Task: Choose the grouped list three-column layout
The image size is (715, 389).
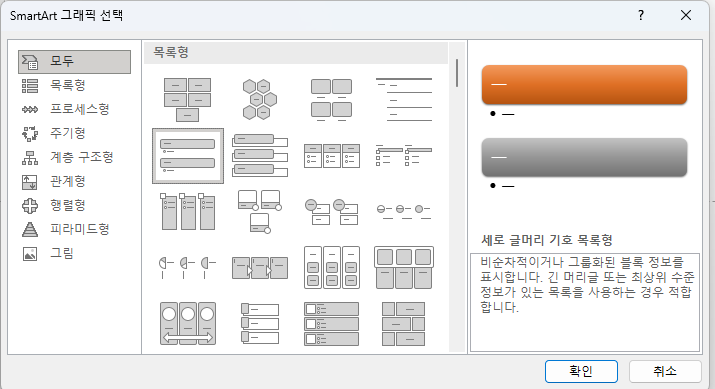Action: pos(332,268)
